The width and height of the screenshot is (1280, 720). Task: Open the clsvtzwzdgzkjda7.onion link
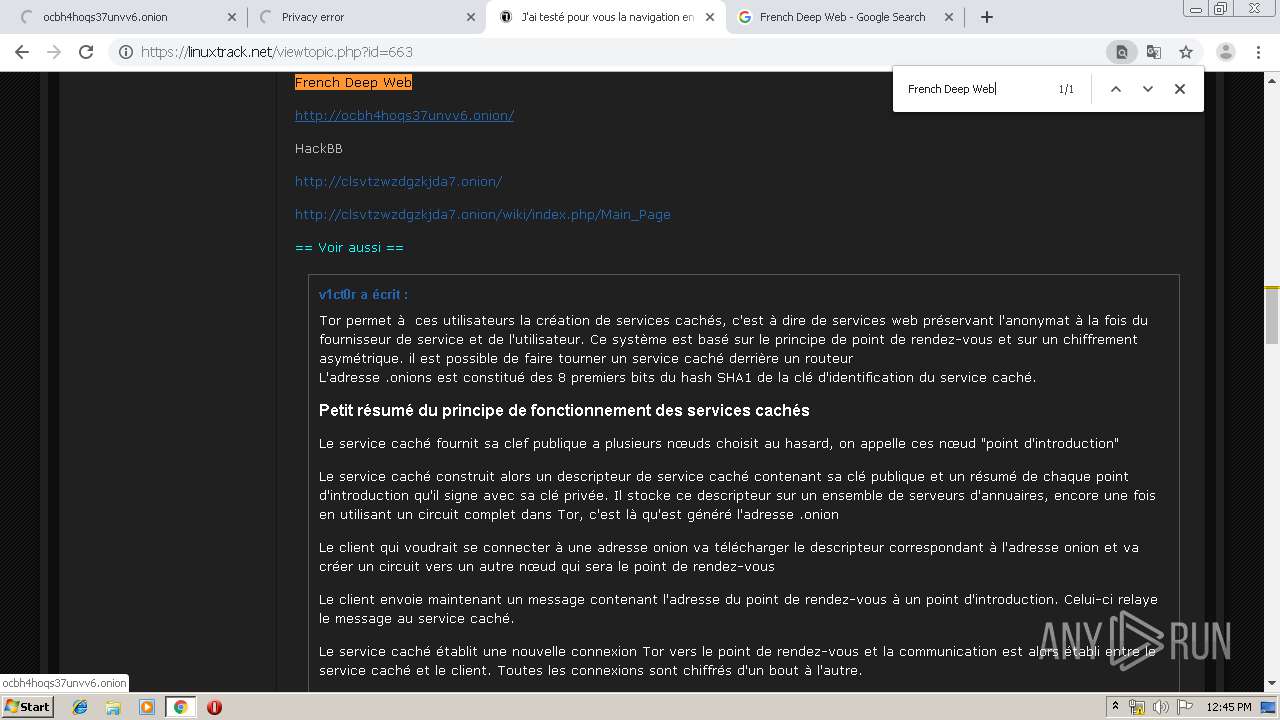click(398, 181)
